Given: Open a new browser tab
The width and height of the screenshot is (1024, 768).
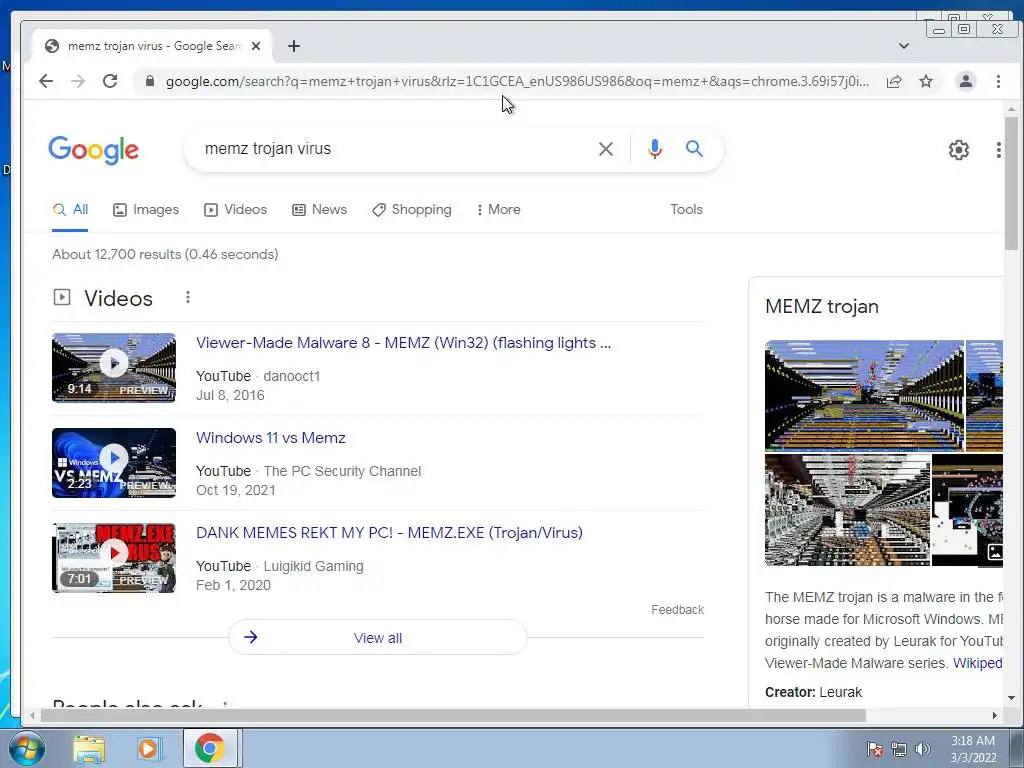Looking at the screenshot, I should [x=294, y=46].
